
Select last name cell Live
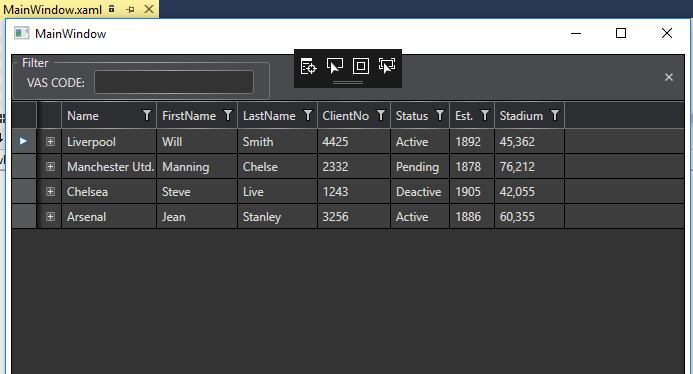[278, 191]
